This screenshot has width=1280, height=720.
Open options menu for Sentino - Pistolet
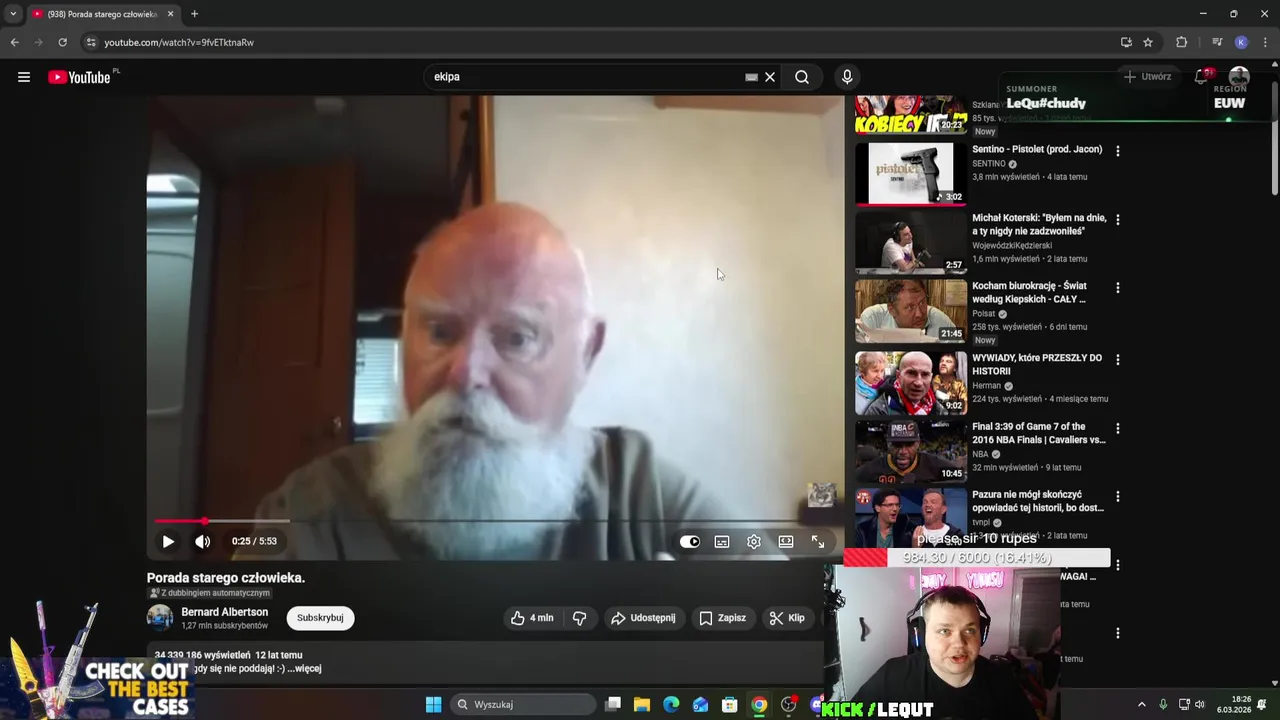pyautogui.click(x=1118, y=151)
